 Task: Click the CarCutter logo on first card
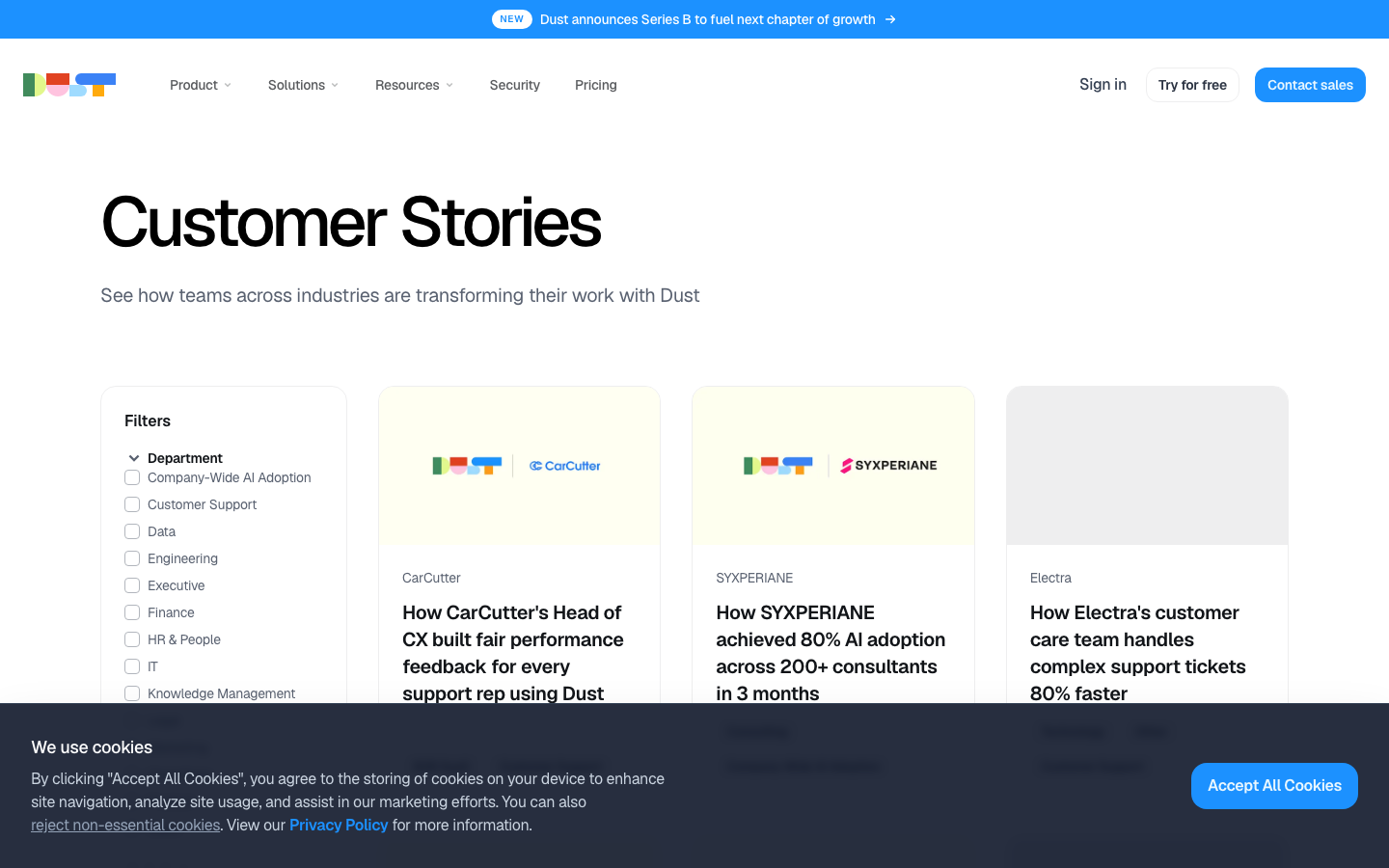565,466
